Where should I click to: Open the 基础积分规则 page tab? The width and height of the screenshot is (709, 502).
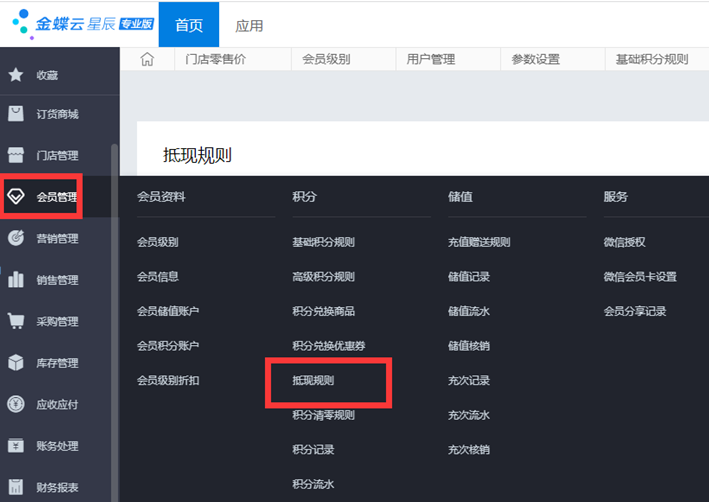[653, 60]
